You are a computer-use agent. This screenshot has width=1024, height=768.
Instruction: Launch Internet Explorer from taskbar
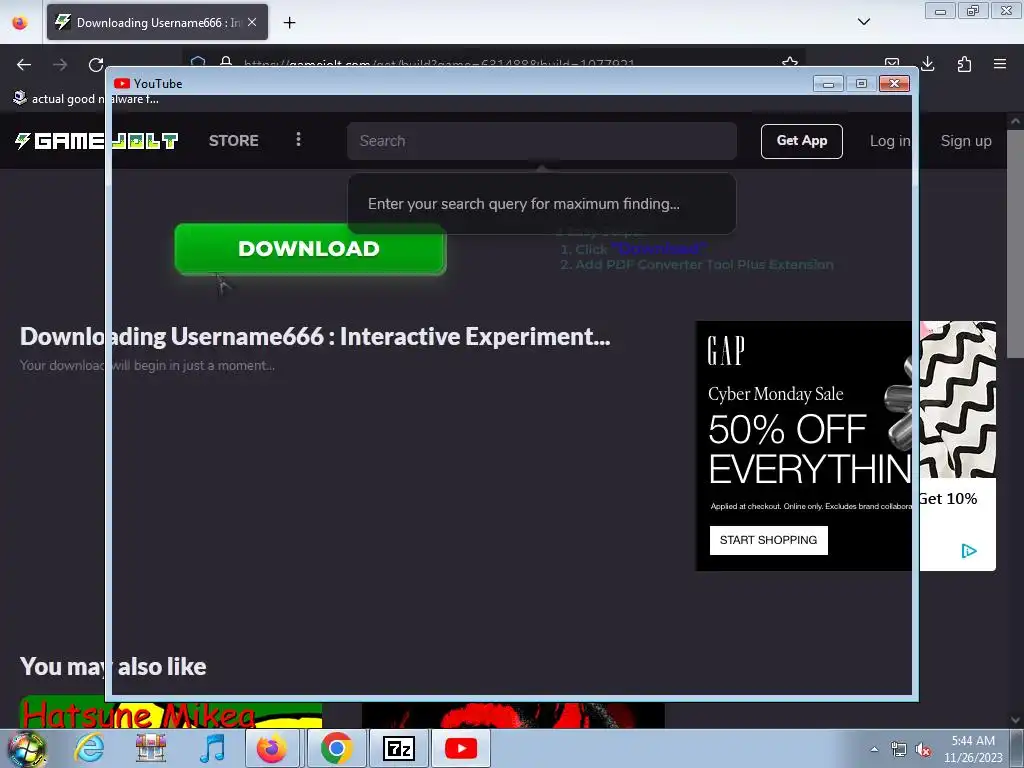pos(89,748)
